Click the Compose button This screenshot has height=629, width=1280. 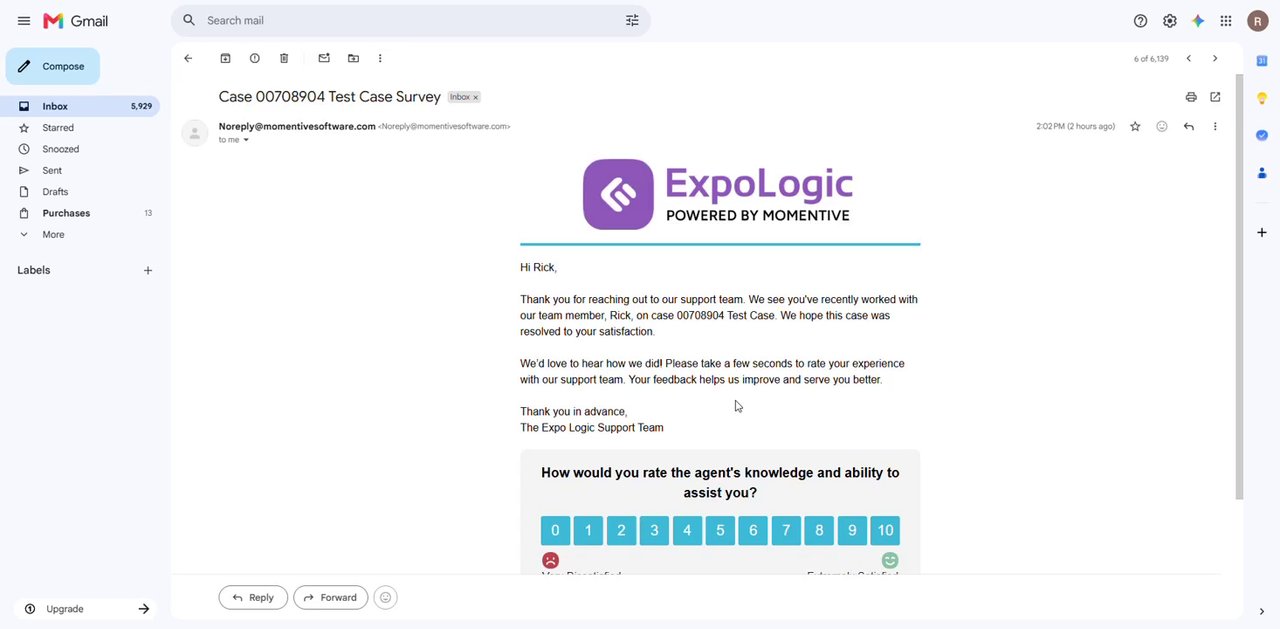tap(53, 66)
